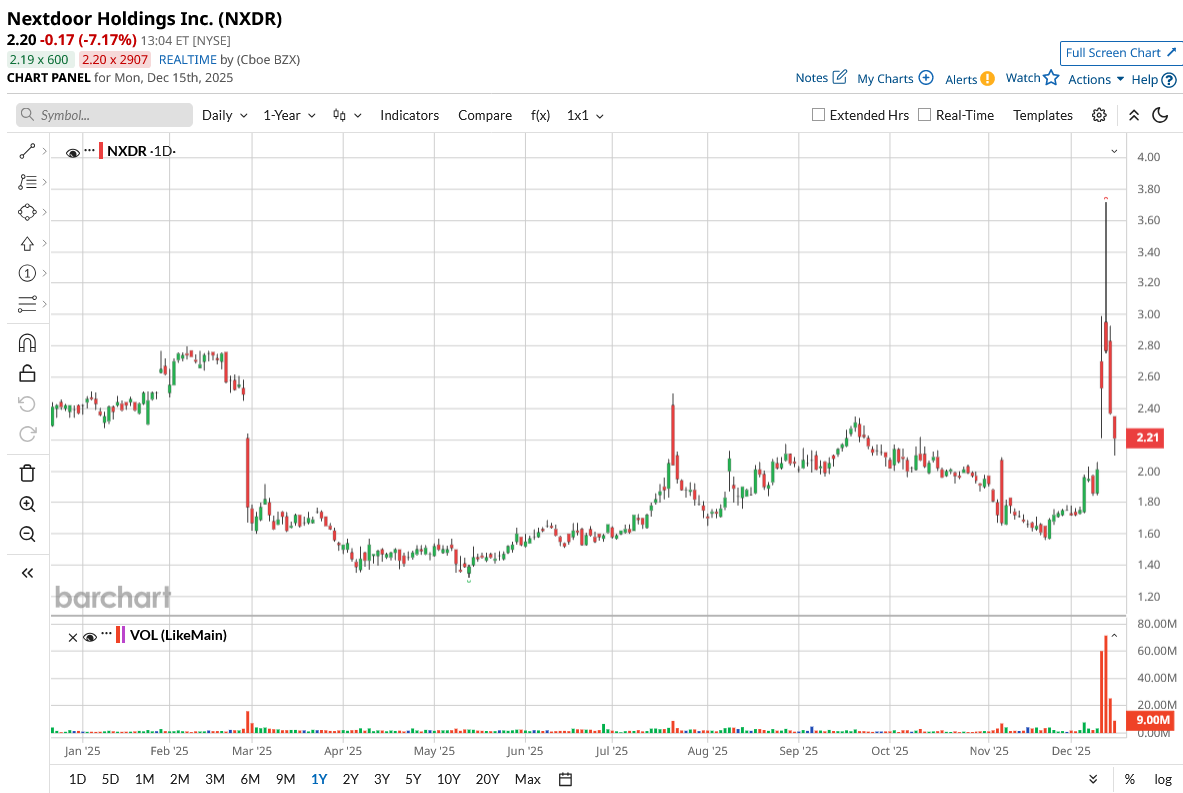Remove the VOL indicator pane
The image size is (1183, 793).
coord(72,638)
